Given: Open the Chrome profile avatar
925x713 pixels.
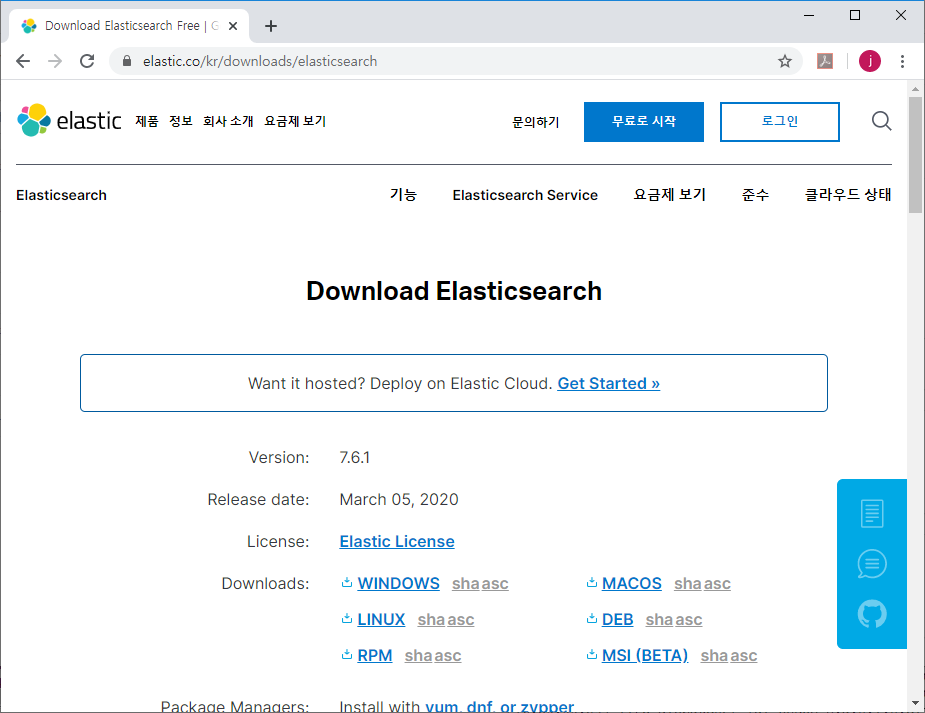Looking at the screenshot, I should point(870,61).
